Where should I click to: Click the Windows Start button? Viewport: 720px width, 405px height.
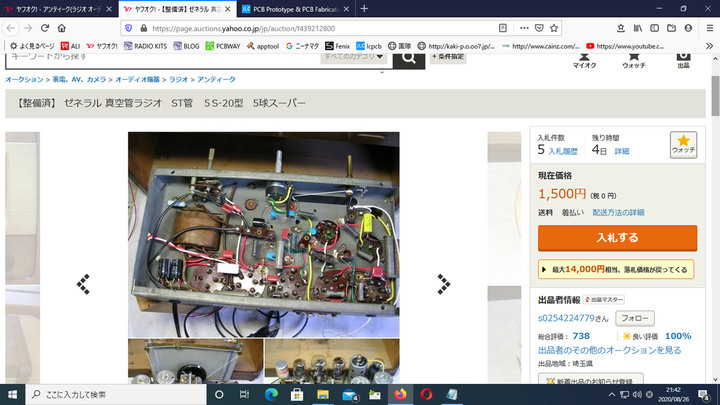point(13,394)
